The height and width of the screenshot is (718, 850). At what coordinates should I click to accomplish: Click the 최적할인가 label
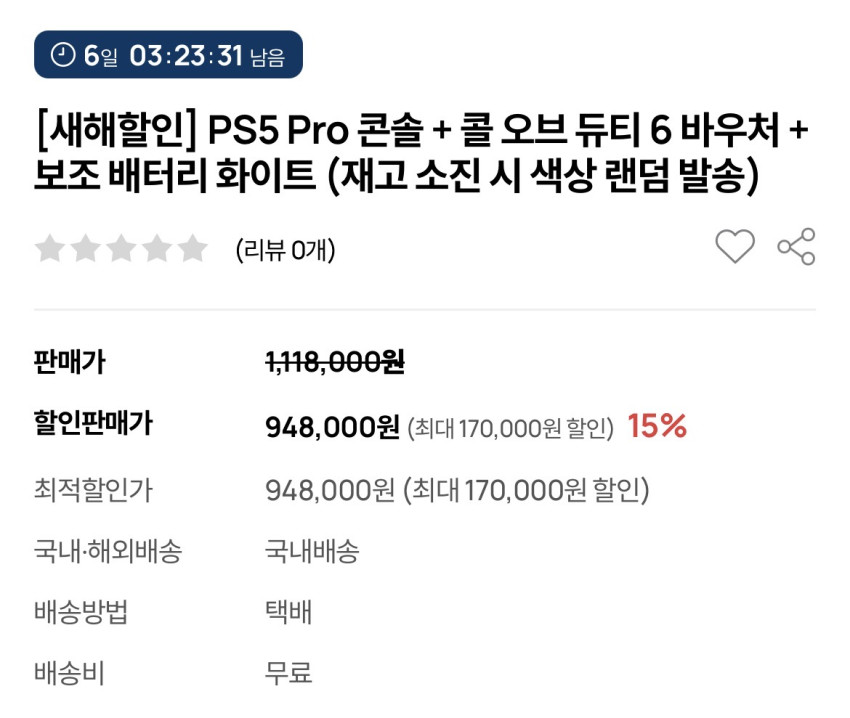93,490
